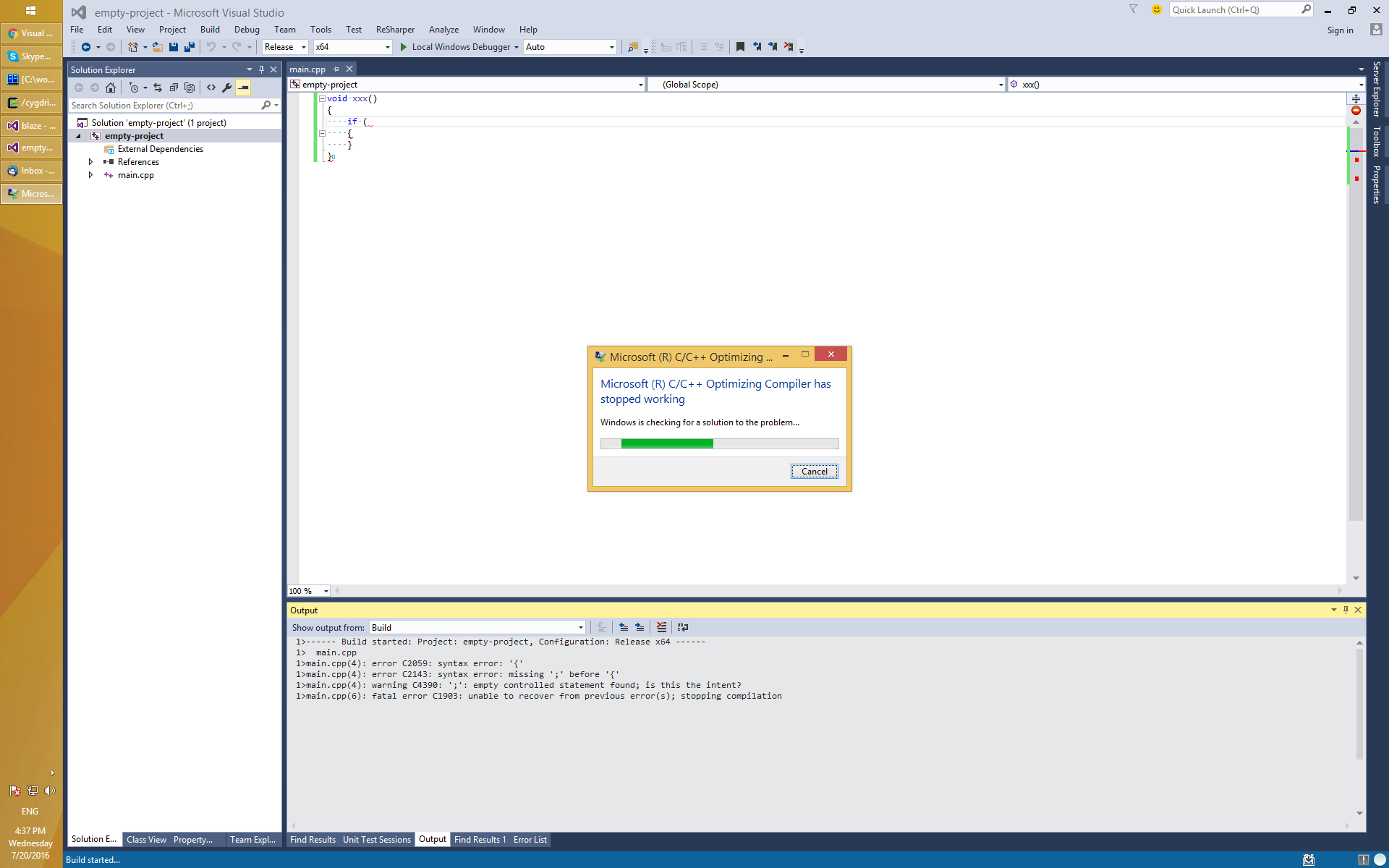This screenshot has width=1389, height=868.
Task: Open the Build menu
Action: point(210,30)
